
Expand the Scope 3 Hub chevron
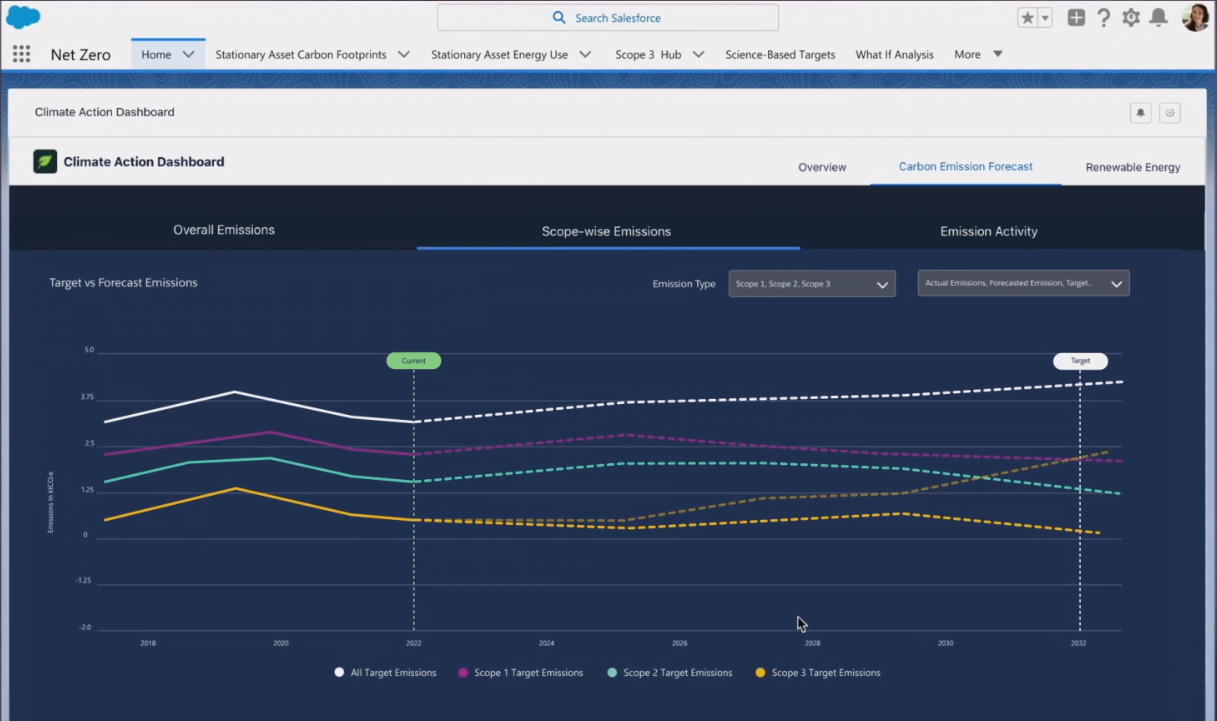point(698,55)
